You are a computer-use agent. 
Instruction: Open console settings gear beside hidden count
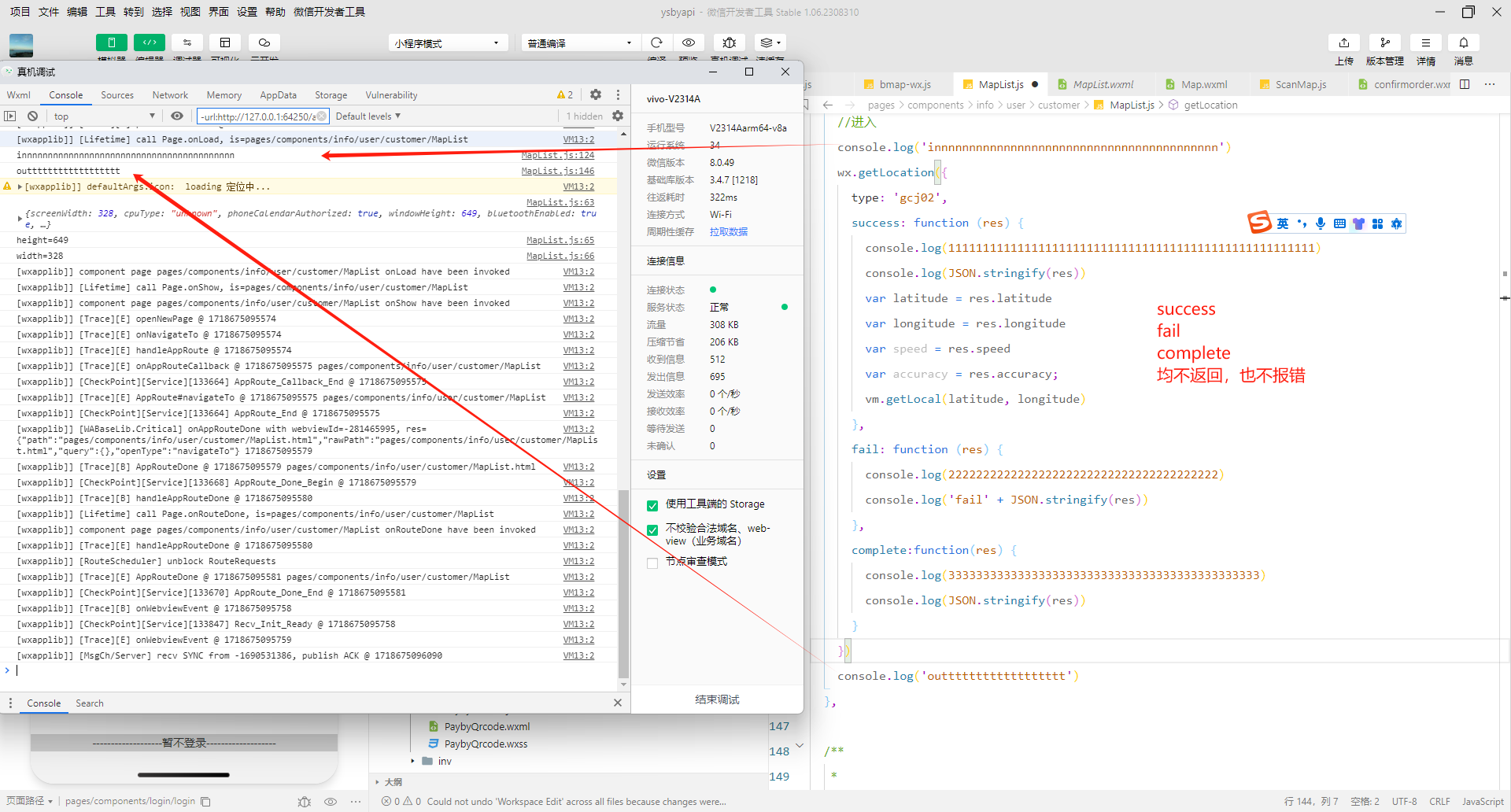pyautogui.click(x=618, y=116)
